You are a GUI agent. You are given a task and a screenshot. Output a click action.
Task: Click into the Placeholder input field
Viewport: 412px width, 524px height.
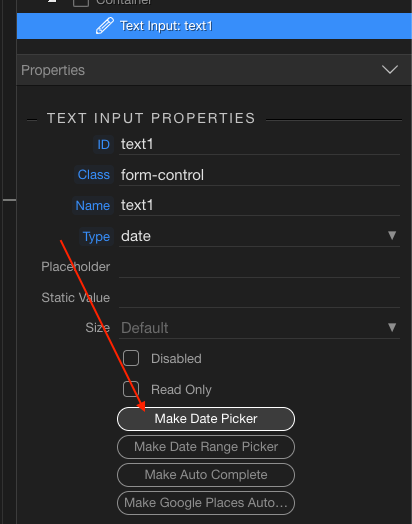pyautogui.click(x=259, y=267)
